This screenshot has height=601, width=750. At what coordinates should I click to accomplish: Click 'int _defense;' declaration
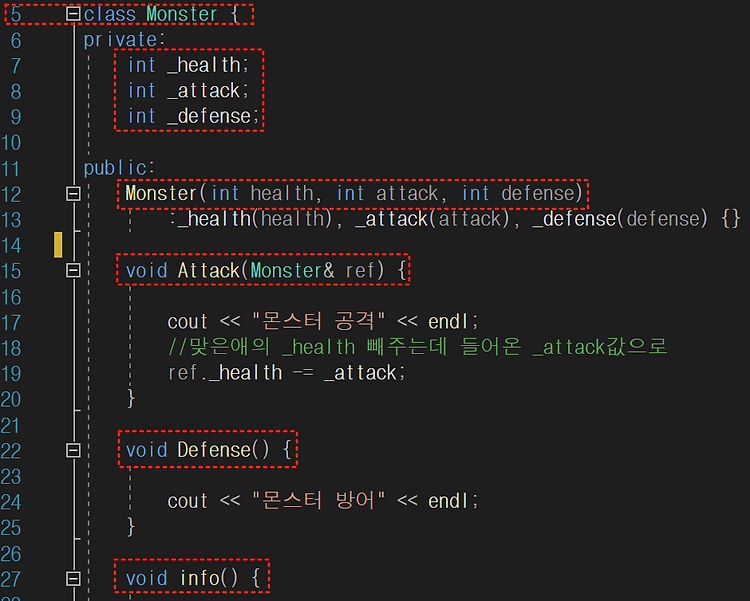click(193, 116)
